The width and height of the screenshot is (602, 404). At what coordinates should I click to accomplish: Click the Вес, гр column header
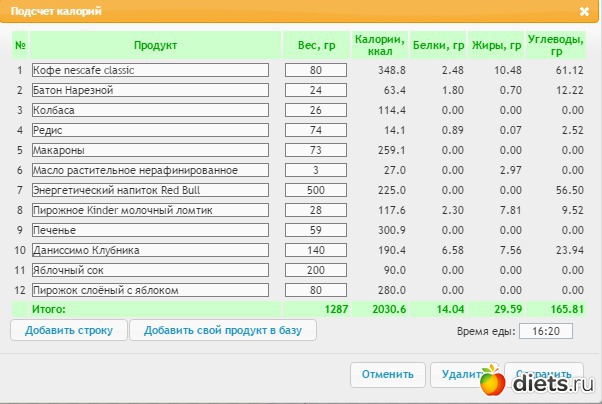click(x=316, y=45)
